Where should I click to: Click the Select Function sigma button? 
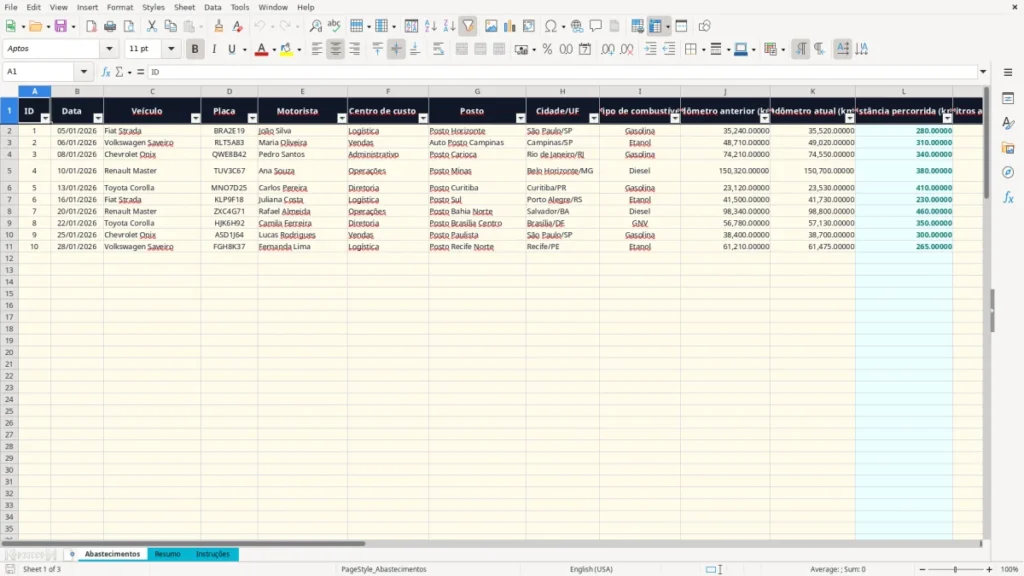click(x=120, y=72)
